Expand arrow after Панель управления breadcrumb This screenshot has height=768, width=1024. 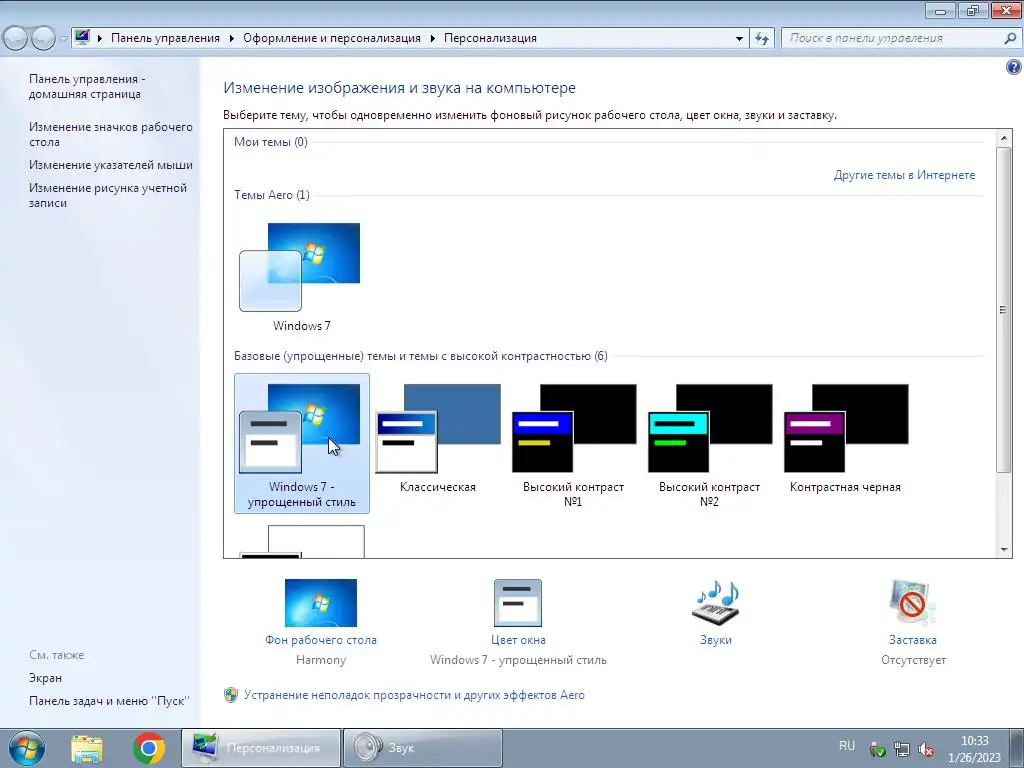pyautogui.click(x=232, y=38)
